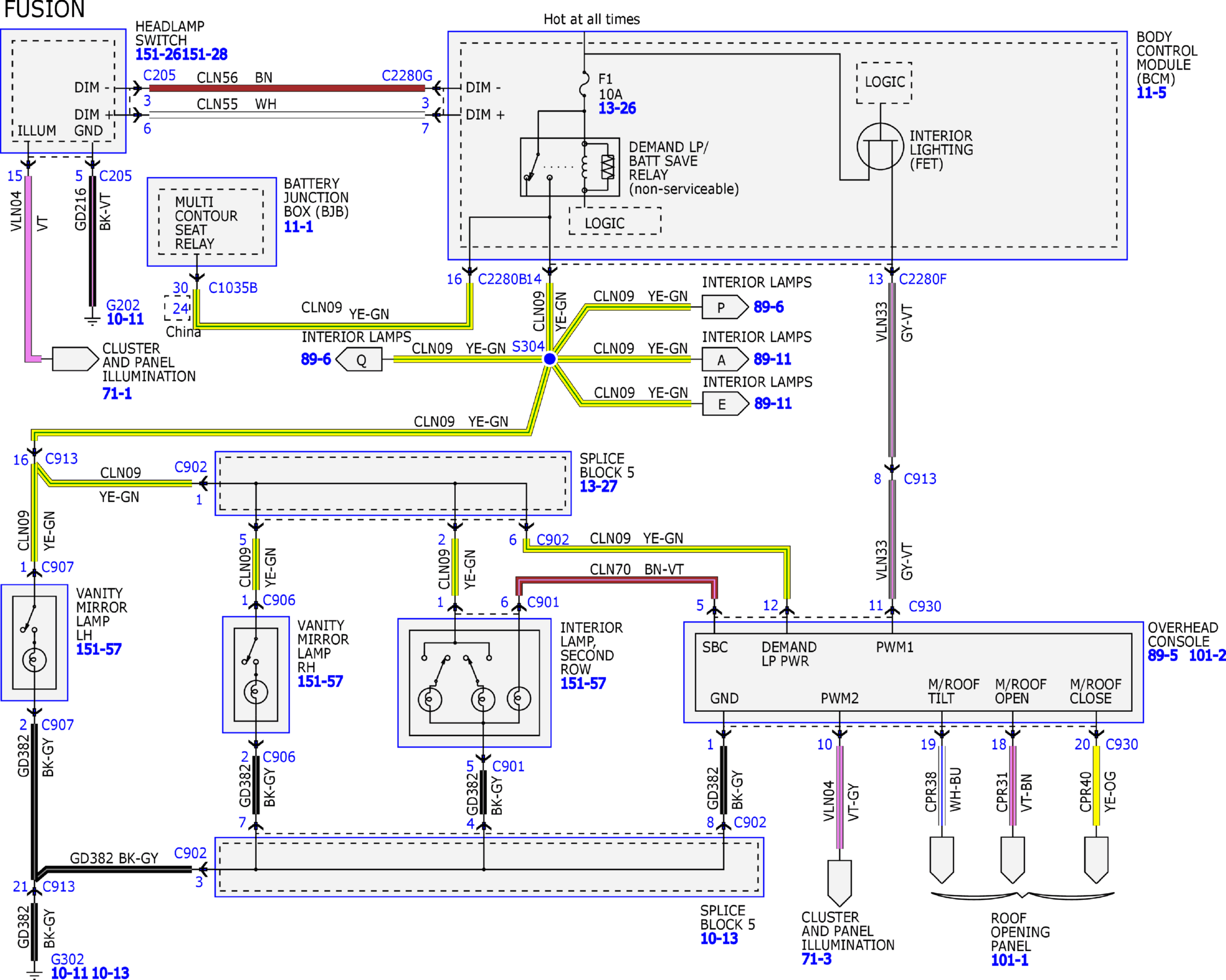Screen dimensions: 1226x980
Task: Click the down arrow below VLN04 VT-GY wire
Action: coord(839,883)
